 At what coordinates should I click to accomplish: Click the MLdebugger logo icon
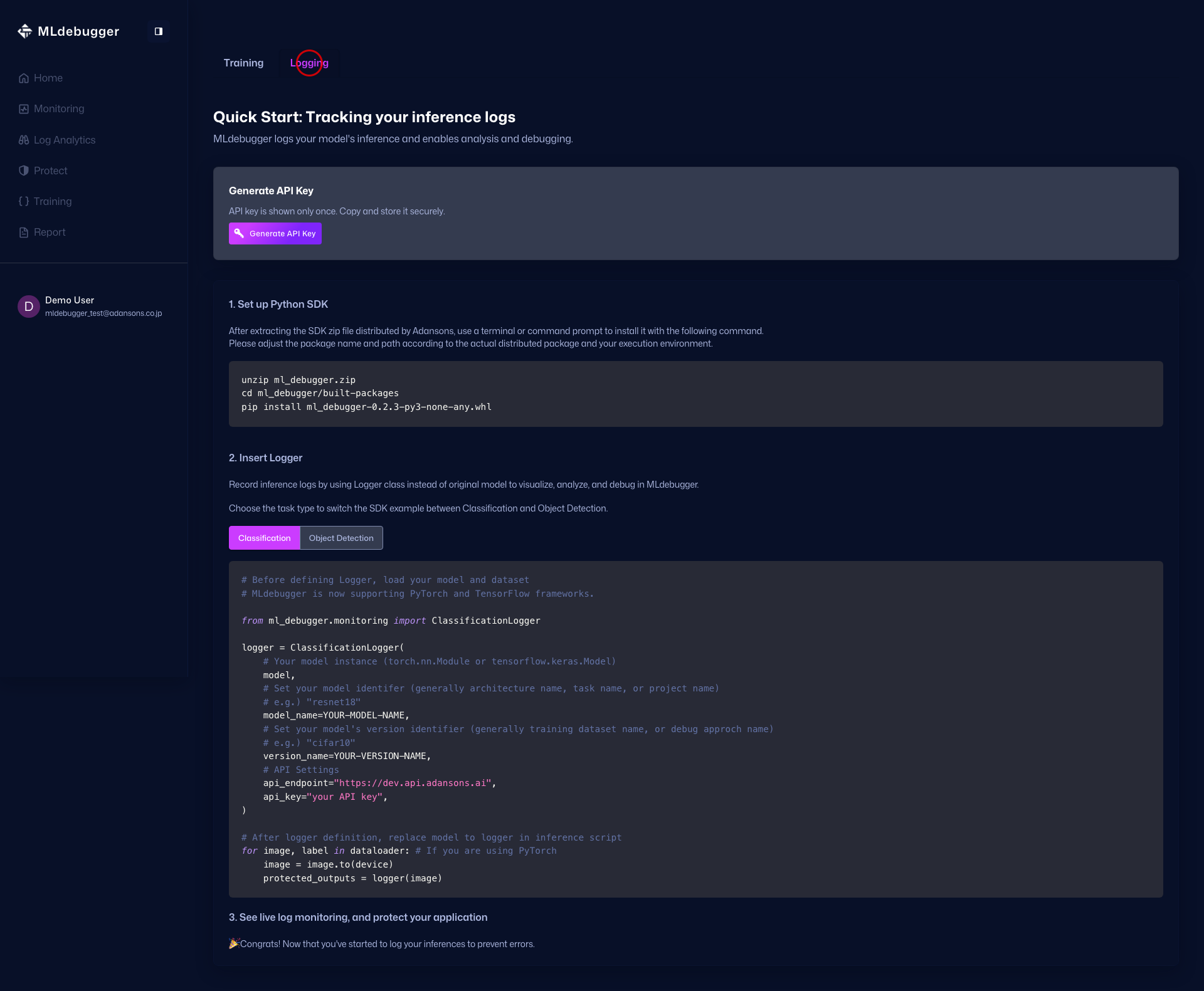click(x=24, y=31)
